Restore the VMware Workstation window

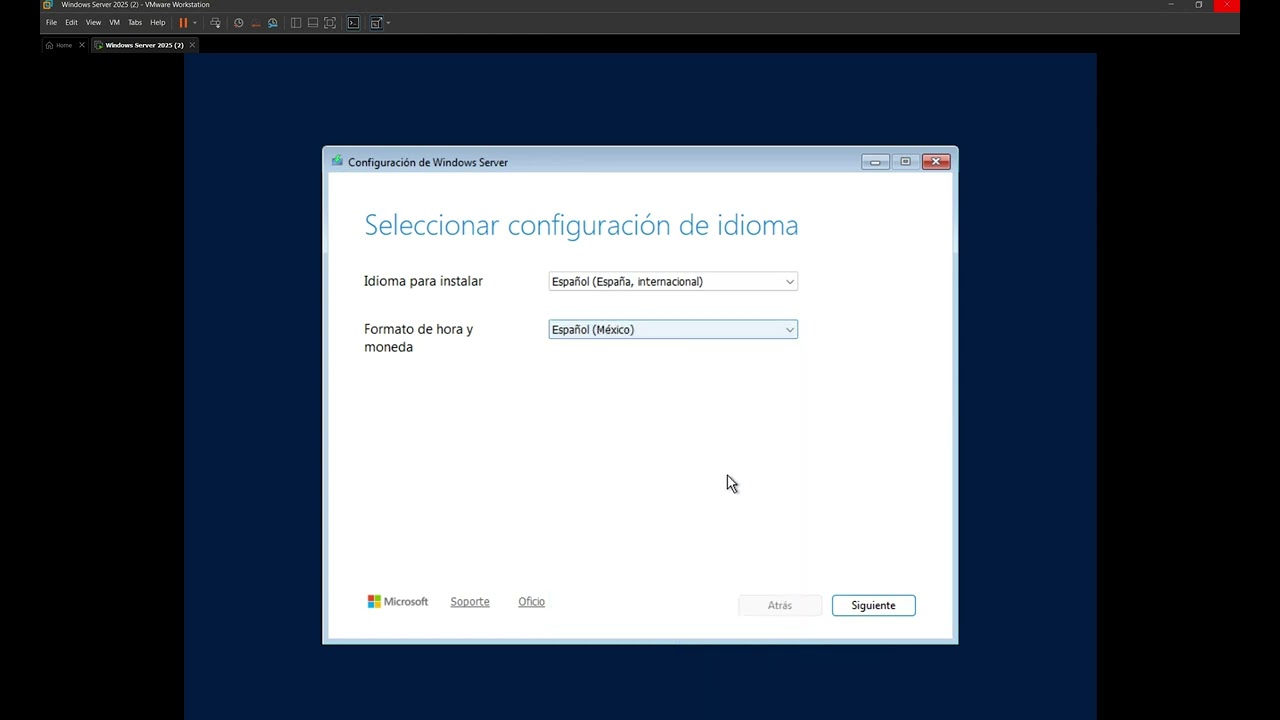1199,5
